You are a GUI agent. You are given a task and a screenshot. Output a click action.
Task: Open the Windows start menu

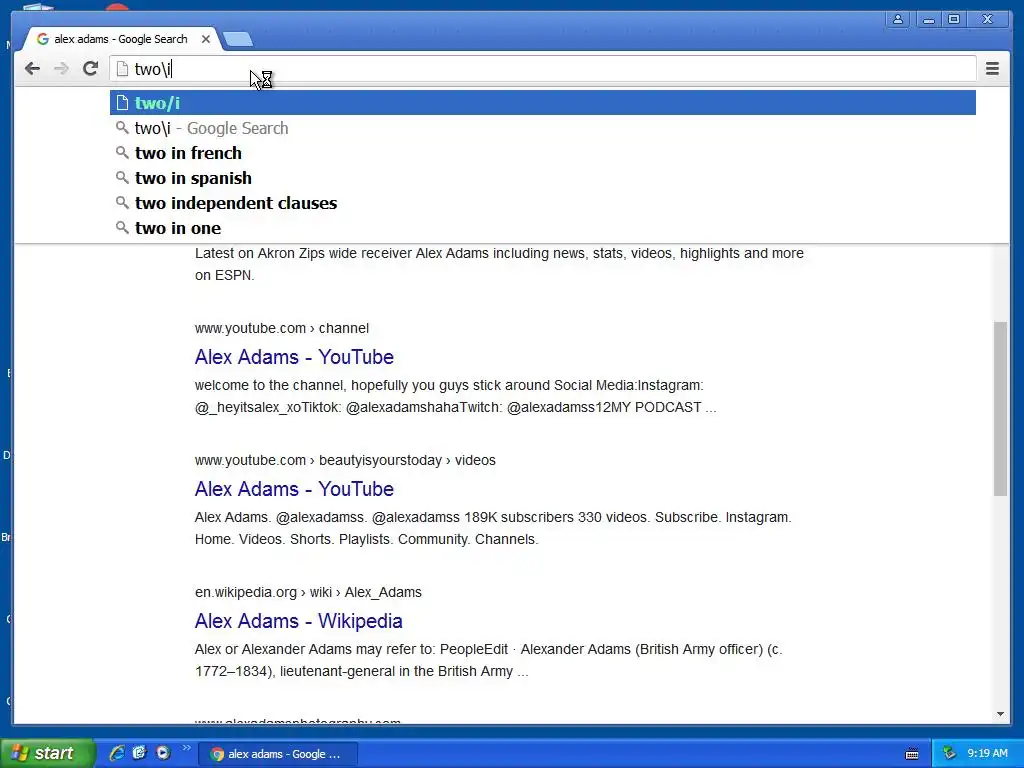pos(46,753)
